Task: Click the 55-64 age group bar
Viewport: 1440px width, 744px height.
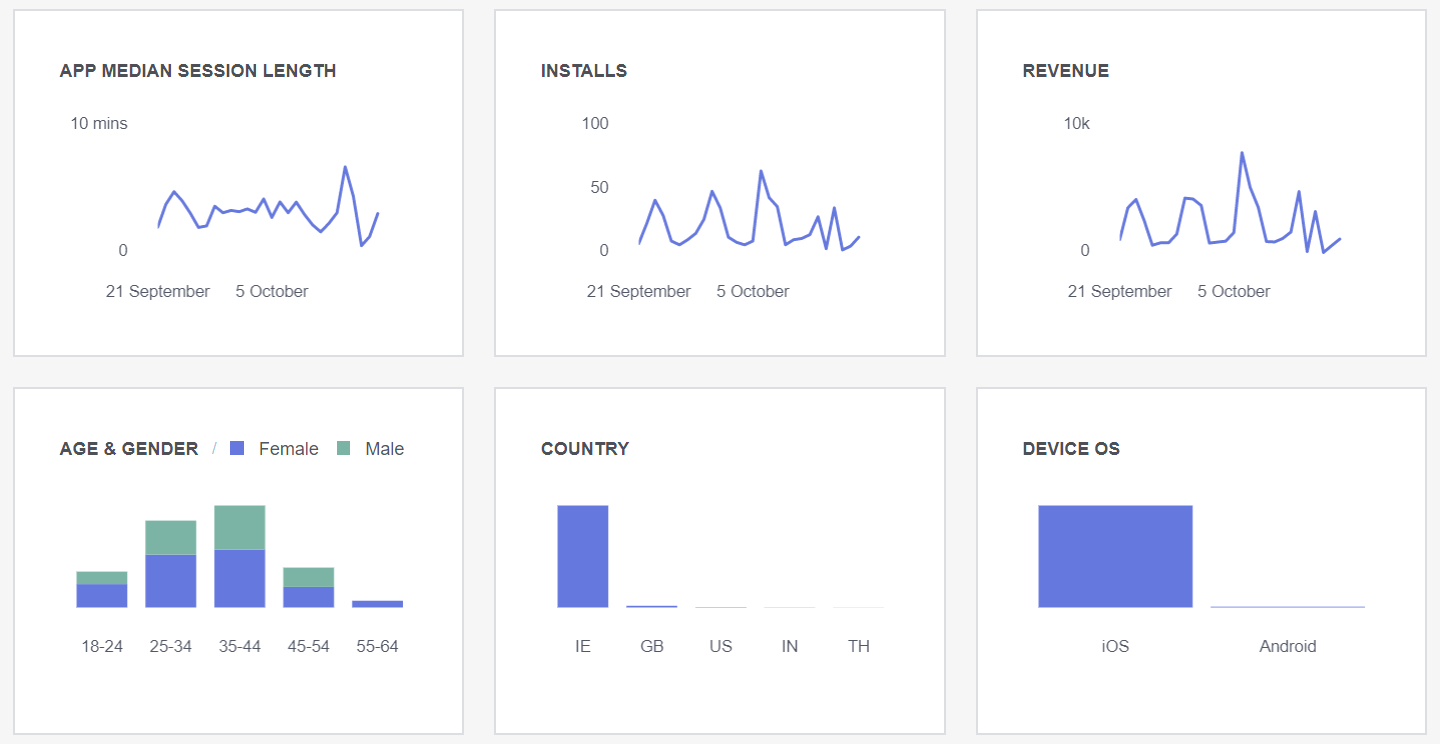Action: [378, 604]
